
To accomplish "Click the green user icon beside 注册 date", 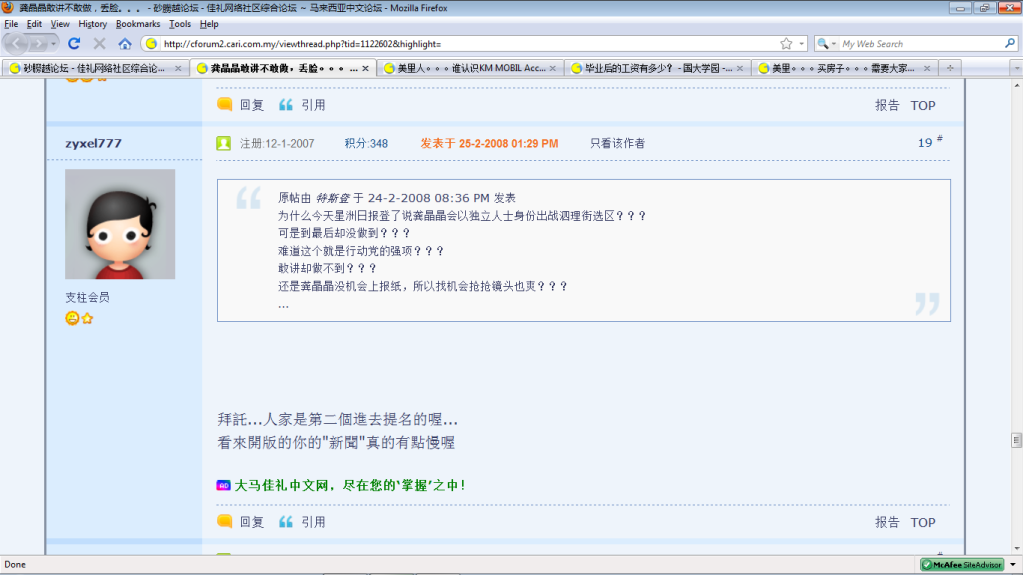I will pyautogui.click(x=224, y=143).
